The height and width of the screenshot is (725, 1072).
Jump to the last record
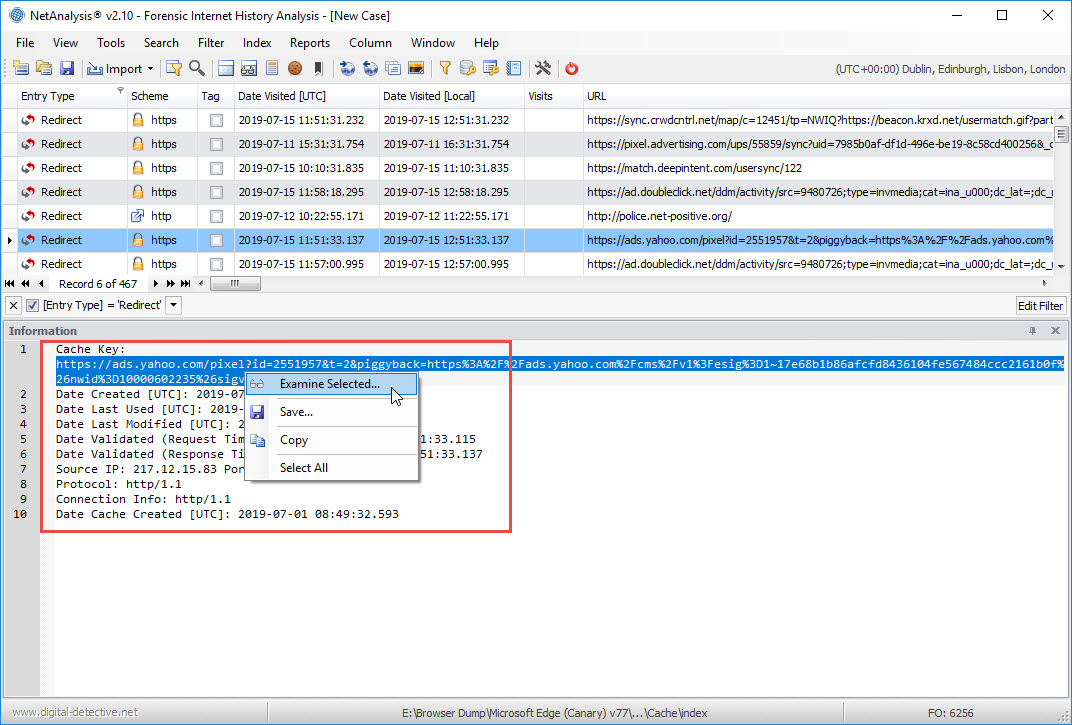coord(185,283)
